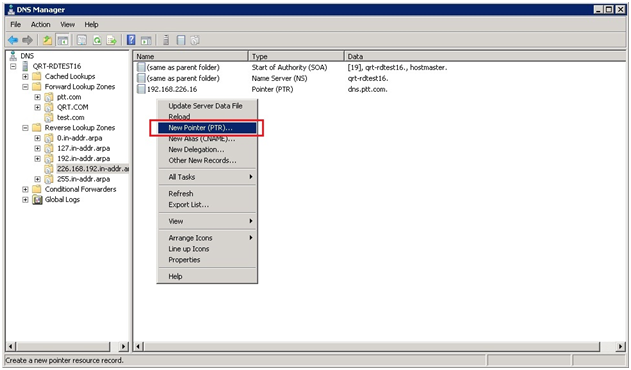
Task: Select Reload in the context menu
Action: coord(207,116)
